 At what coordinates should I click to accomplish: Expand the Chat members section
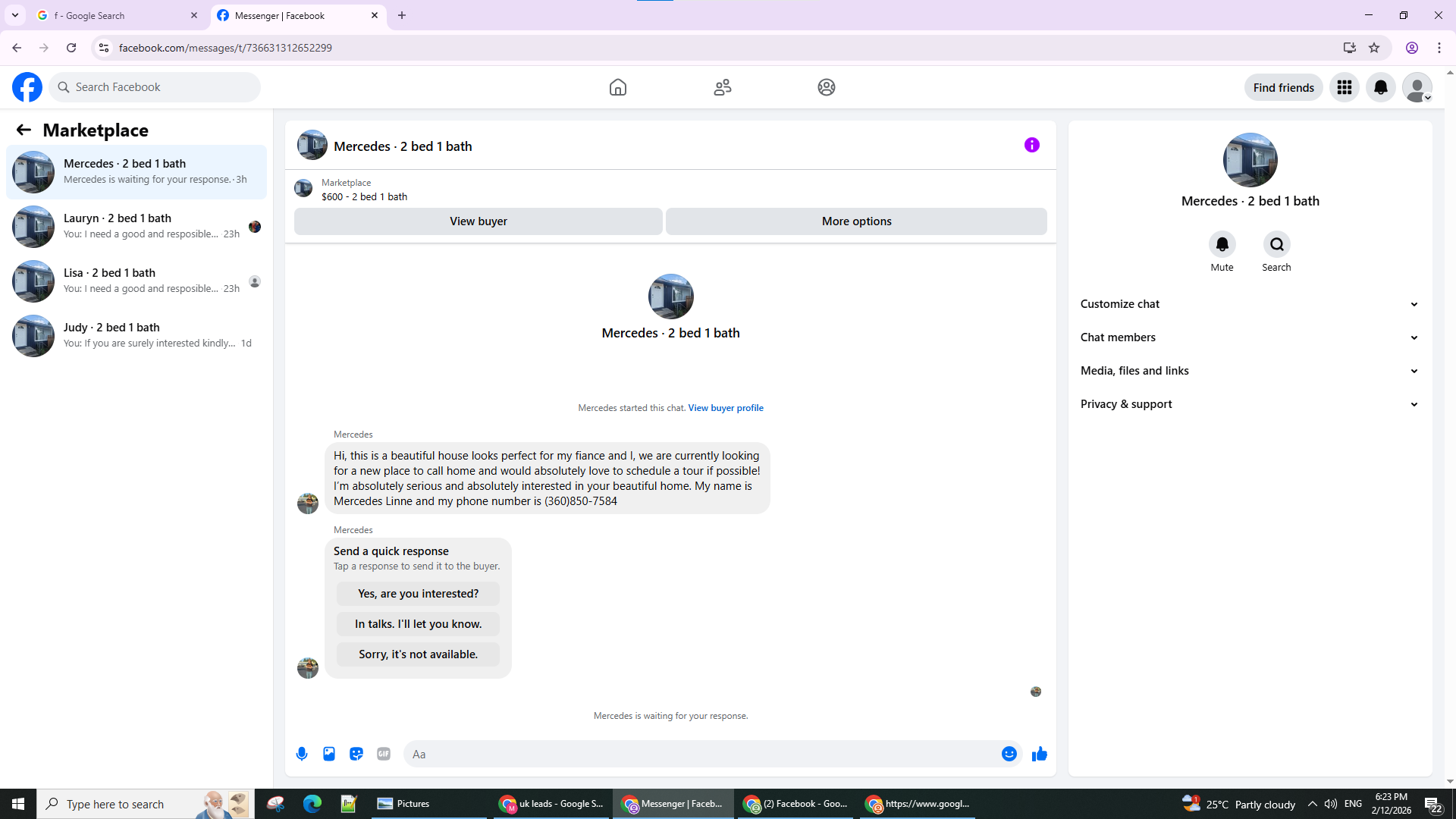pyautogui.click(x=1250, y=337)
